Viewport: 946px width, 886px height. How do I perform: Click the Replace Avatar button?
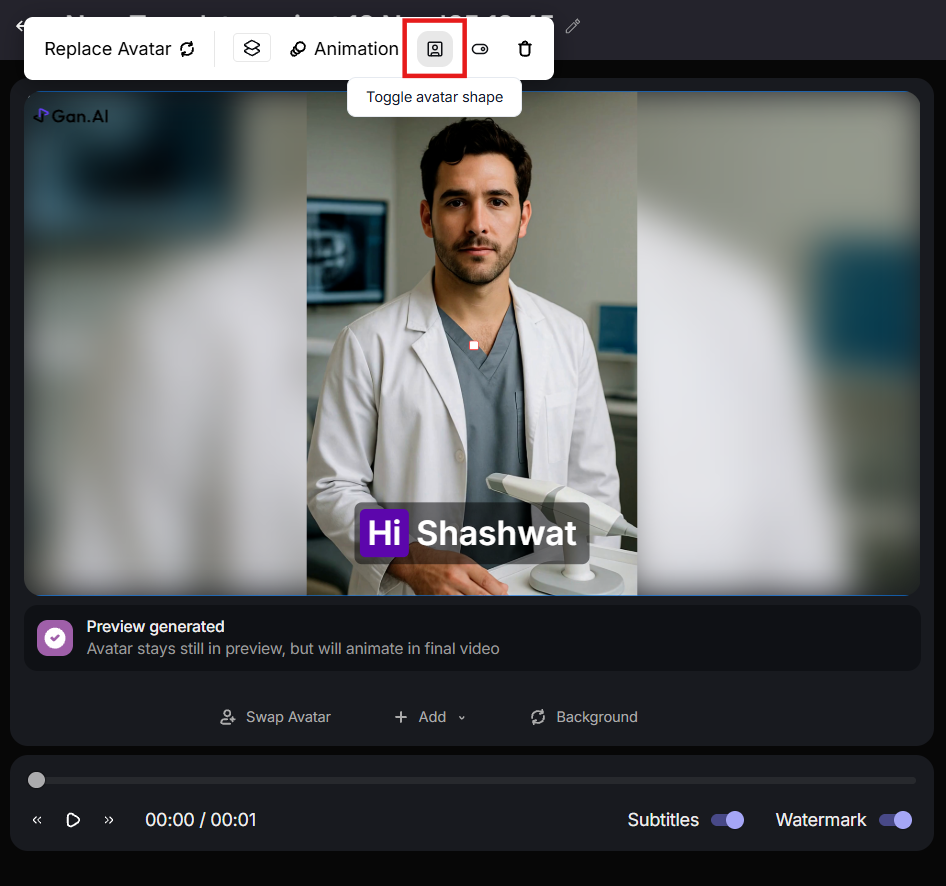tap(120, 49)
